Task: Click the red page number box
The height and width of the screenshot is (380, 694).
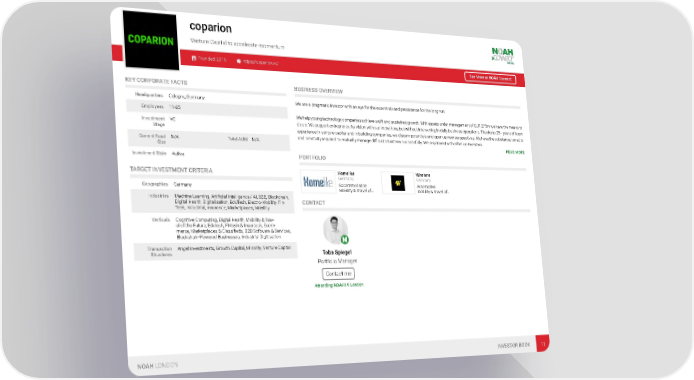Action: click(542, 343)
